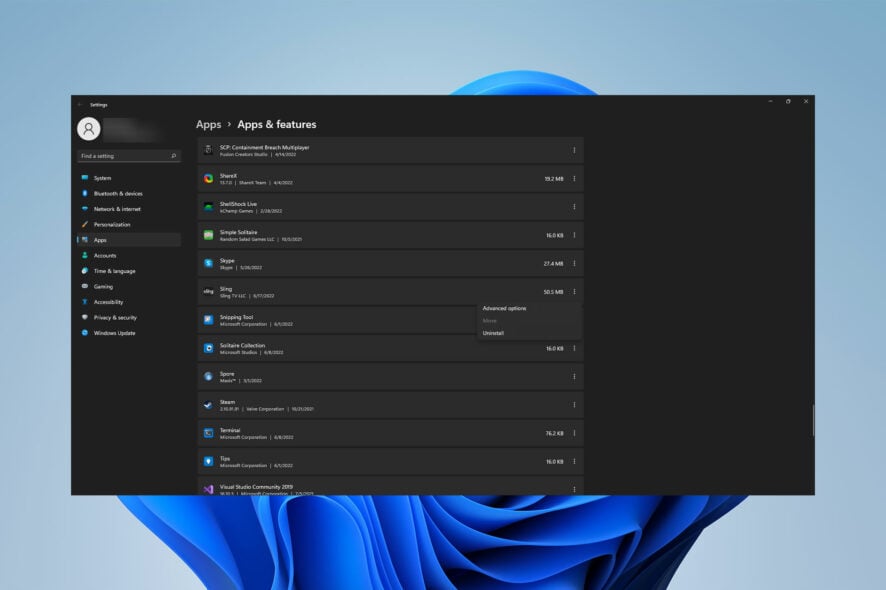Click the Solitaire Collection app icon
Screen dimensions: 886x590
pyautogui.click(x=209, y=348)
